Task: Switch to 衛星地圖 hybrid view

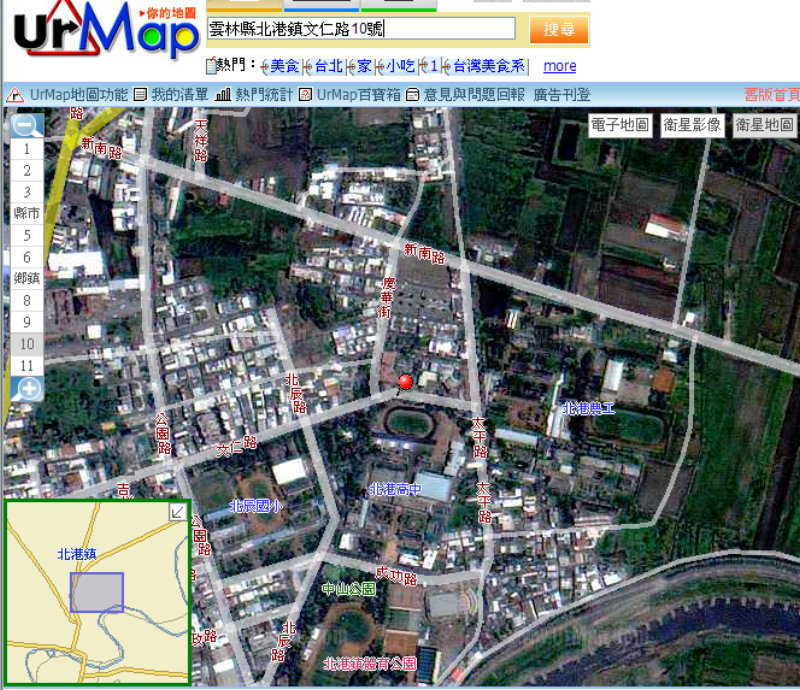Action: click(764, 125)
